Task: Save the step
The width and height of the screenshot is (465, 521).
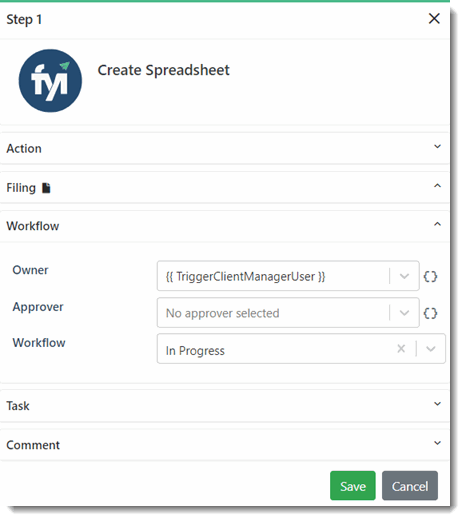Action: tap(353, 486)
